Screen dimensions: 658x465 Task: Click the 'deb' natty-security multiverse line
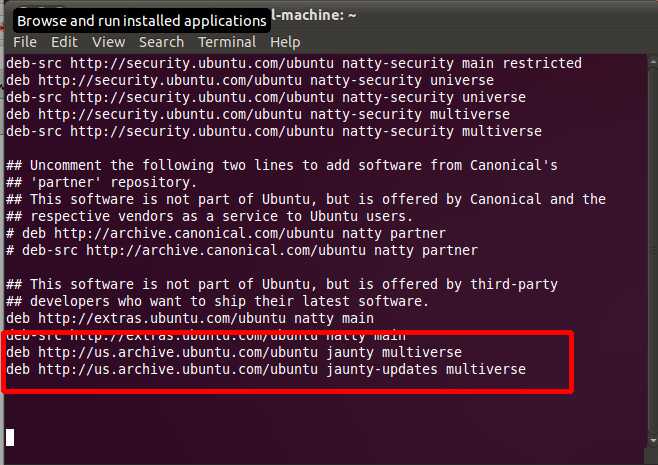258,114
